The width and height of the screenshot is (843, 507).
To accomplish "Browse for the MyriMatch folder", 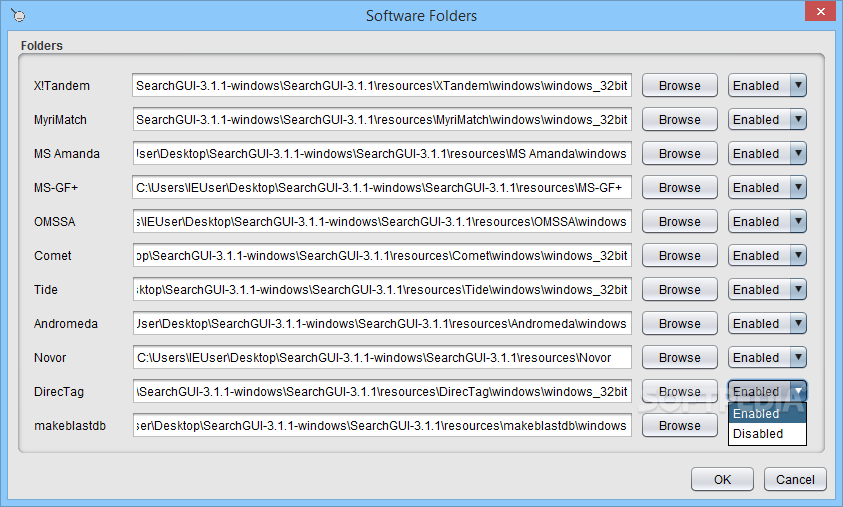I will click(x=680, y=119).
